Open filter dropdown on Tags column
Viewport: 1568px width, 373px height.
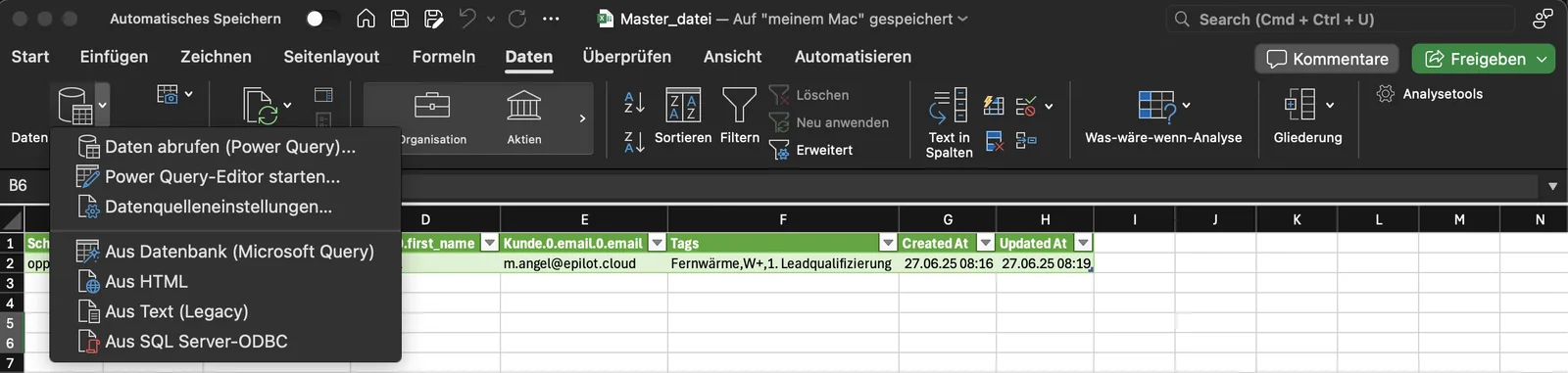coord(888,243)
